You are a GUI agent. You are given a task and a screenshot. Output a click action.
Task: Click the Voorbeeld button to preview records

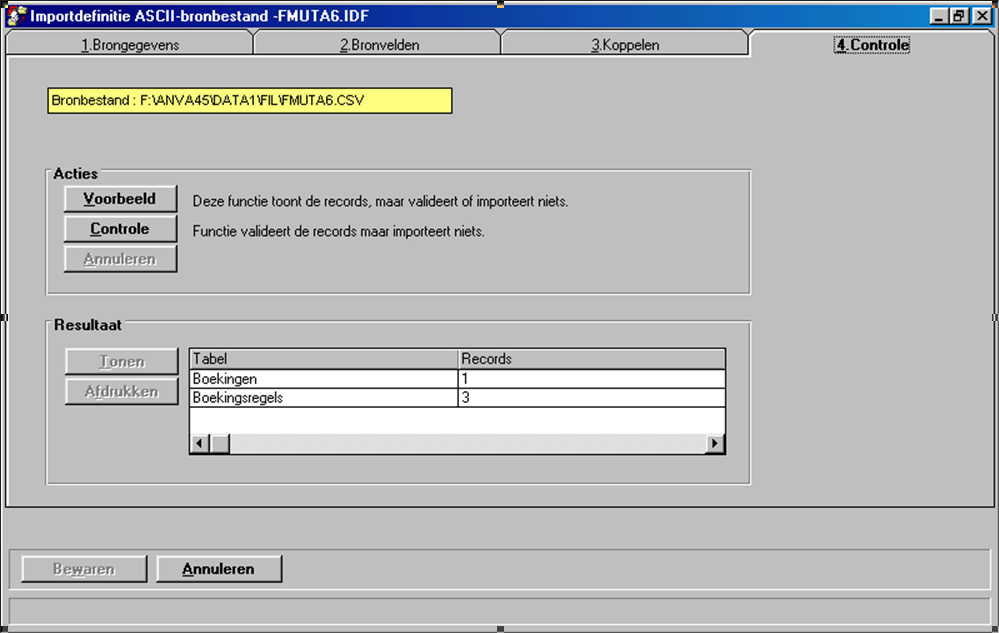[x=120, y=198]
